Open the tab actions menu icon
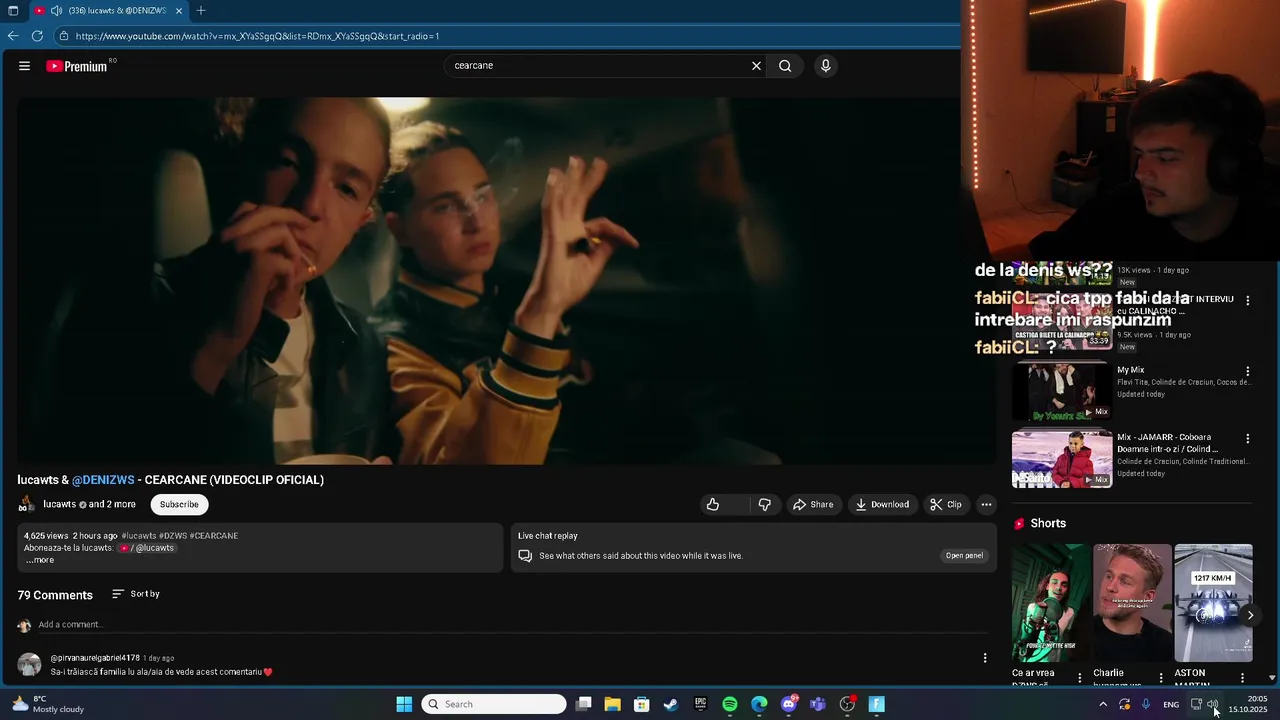 [x=13, y=11]
